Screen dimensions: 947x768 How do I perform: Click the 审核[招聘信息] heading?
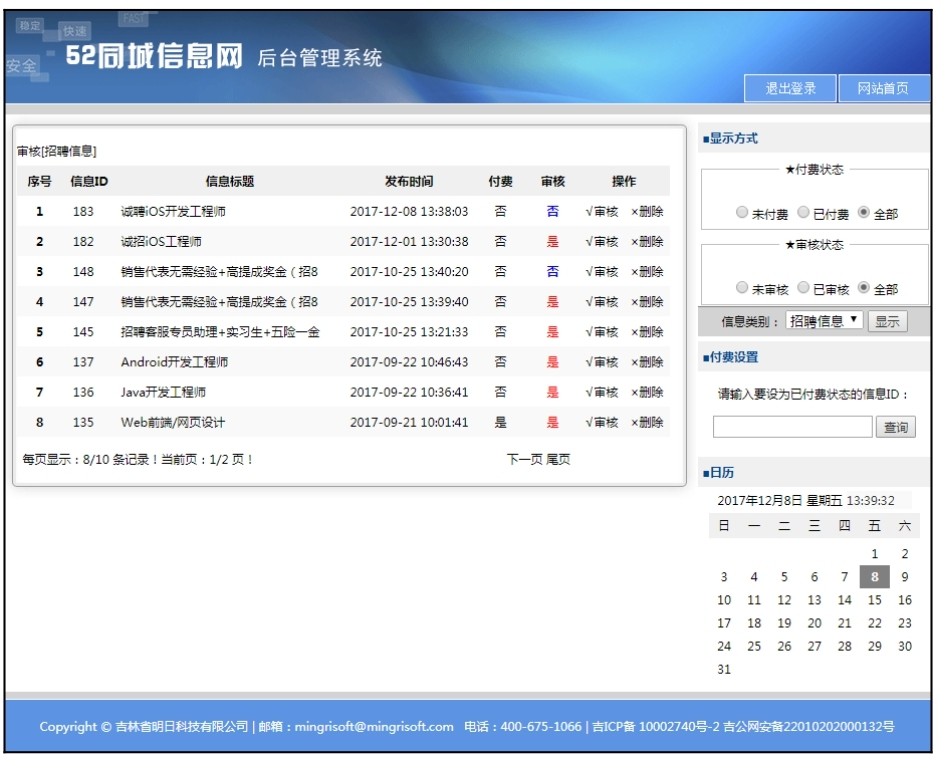click(x=57, y=151)
